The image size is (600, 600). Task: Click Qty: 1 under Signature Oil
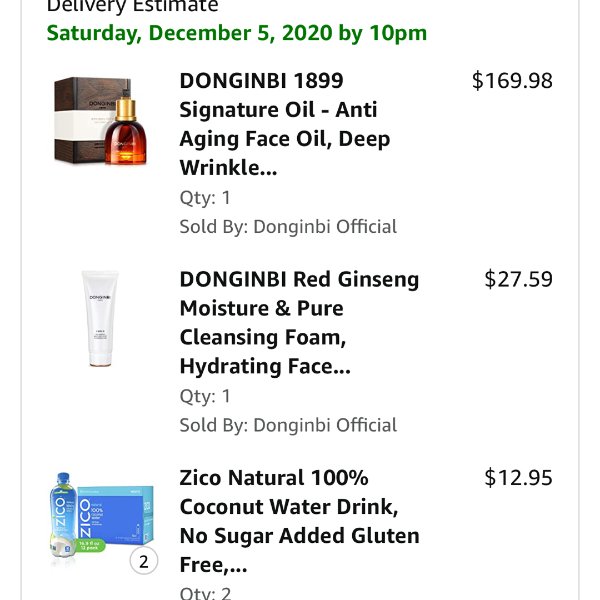[x=205, y=198]
